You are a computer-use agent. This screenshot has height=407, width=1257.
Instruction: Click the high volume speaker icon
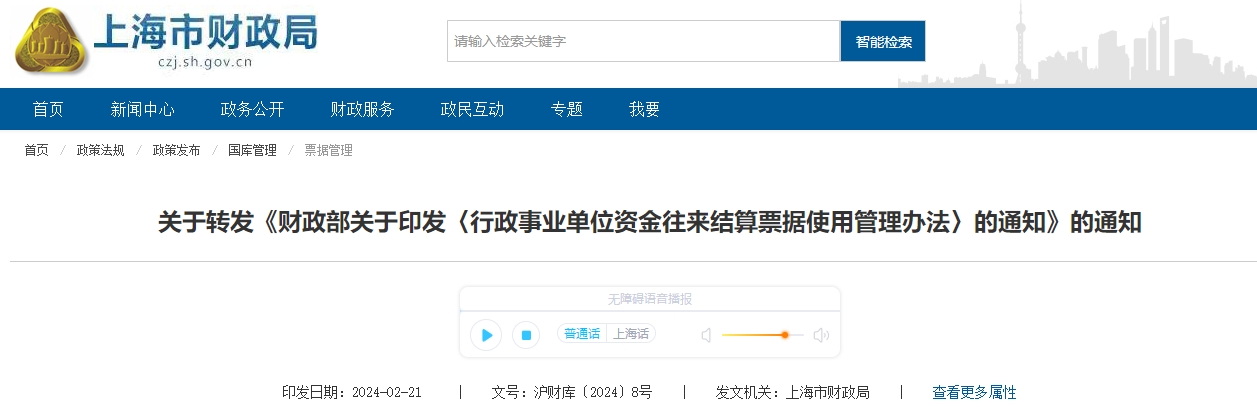click(x=821, y=335)
